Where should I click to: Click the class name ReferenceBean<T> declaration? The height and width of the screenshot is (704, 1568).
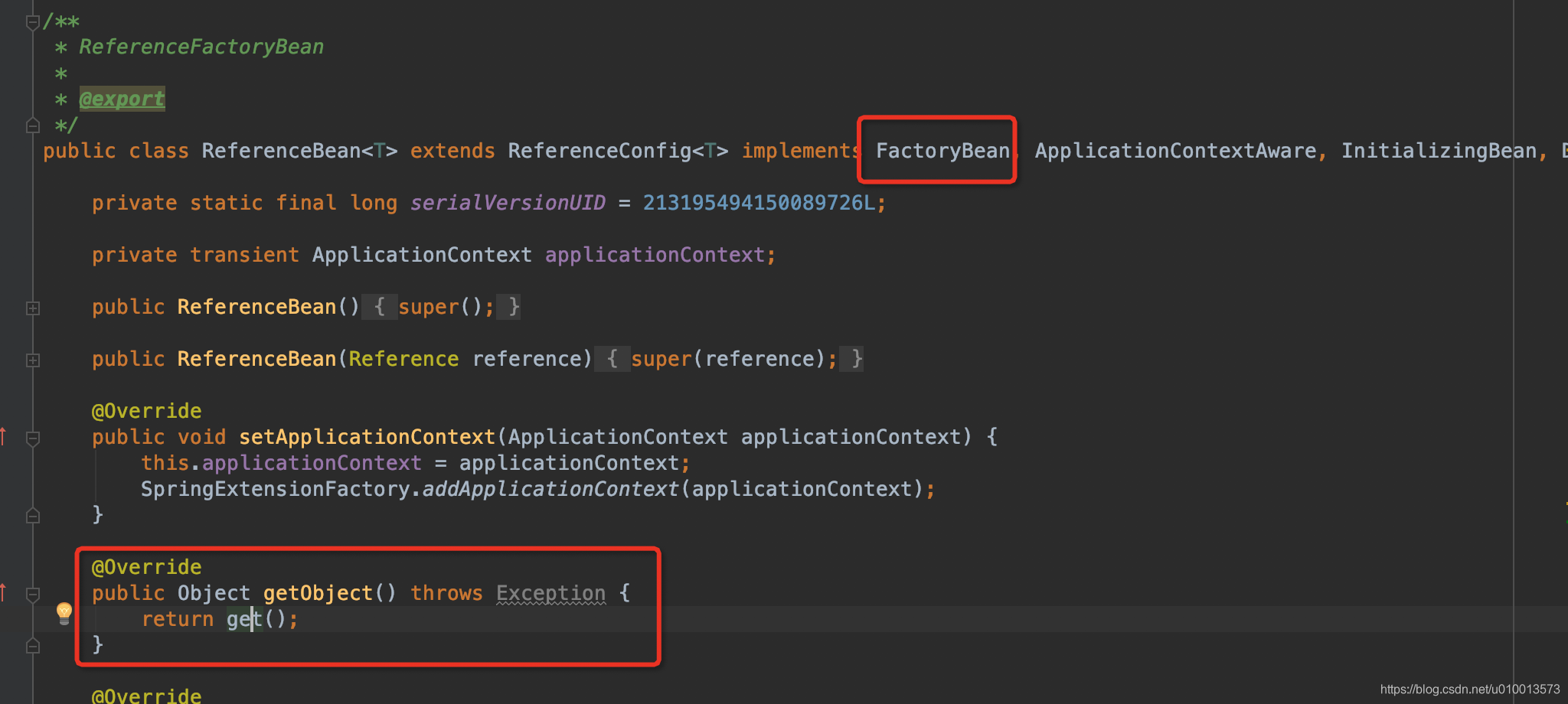click(299, 151)
